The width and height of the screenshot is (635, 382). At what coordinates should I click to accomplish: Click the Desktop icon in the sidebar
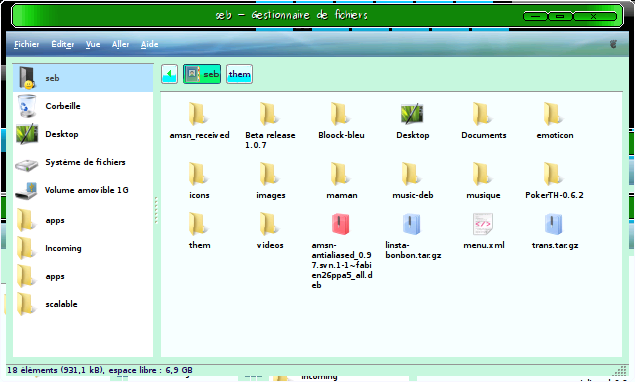(x=27, y=134)
